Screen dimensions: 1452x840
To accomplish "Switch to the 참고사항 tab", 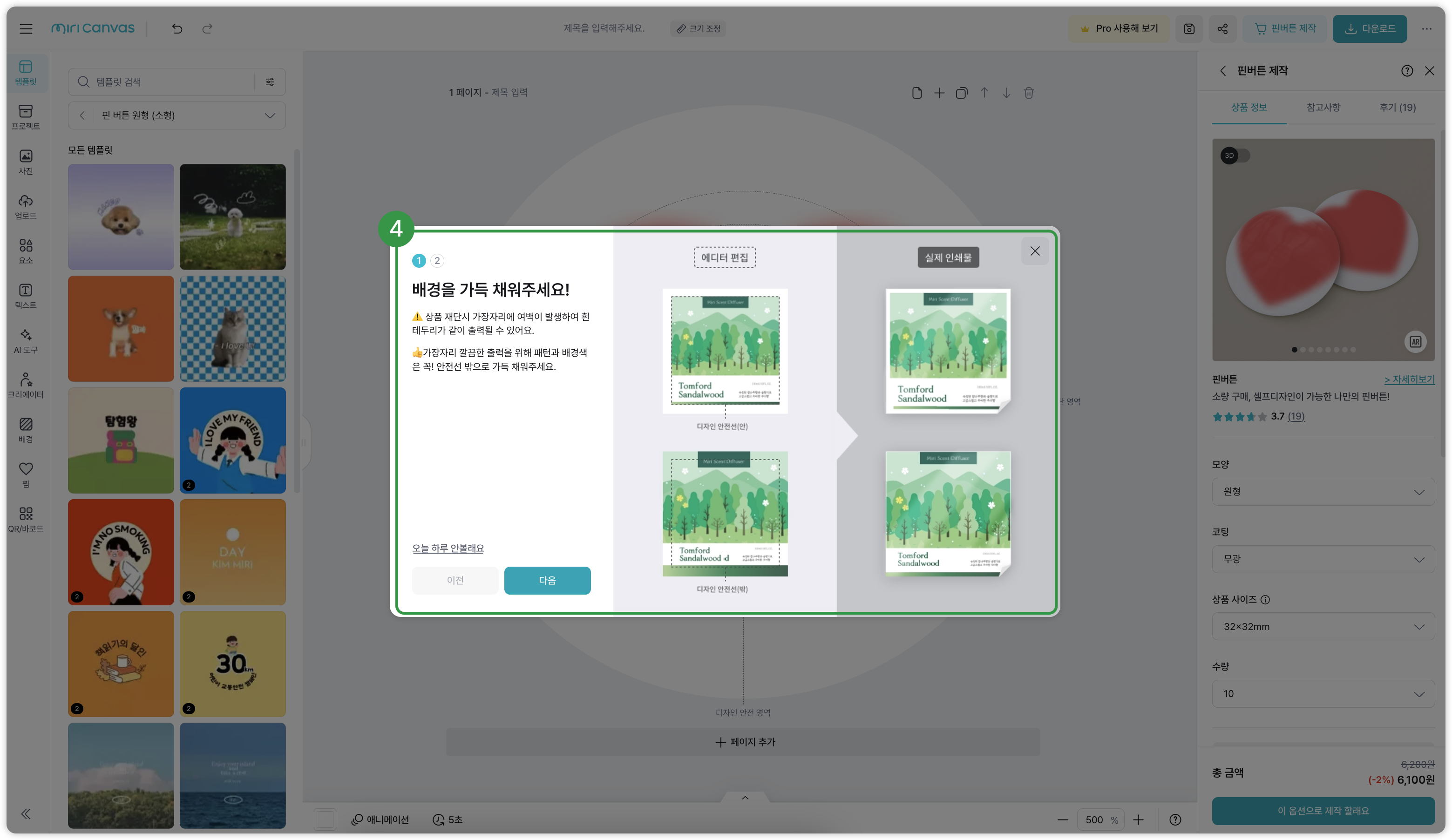I will [x=1323, y=107].
